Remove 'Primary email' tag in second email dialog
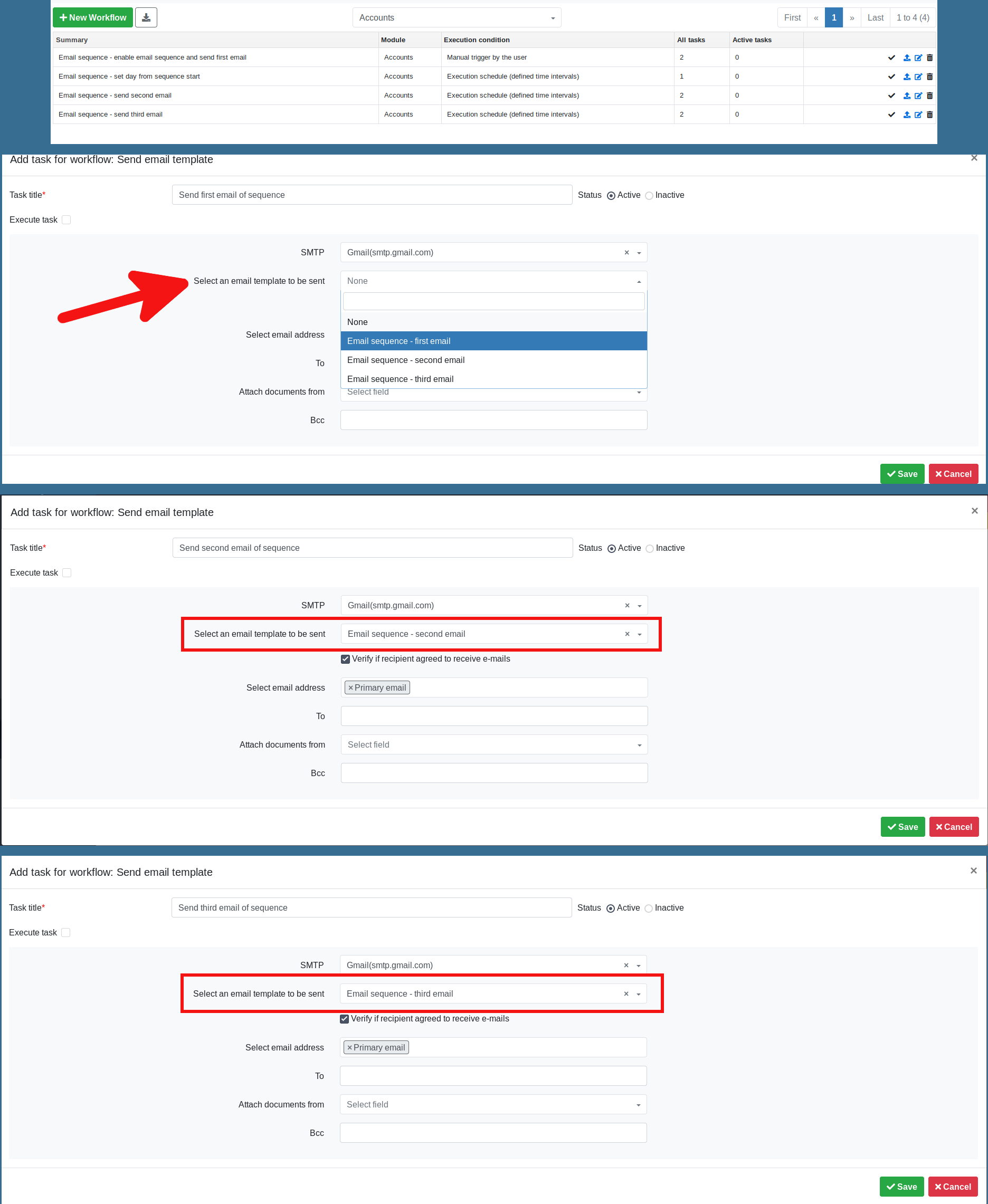Image resolution: width=988 pixels, height=1204 pixels. click(350, 688)
